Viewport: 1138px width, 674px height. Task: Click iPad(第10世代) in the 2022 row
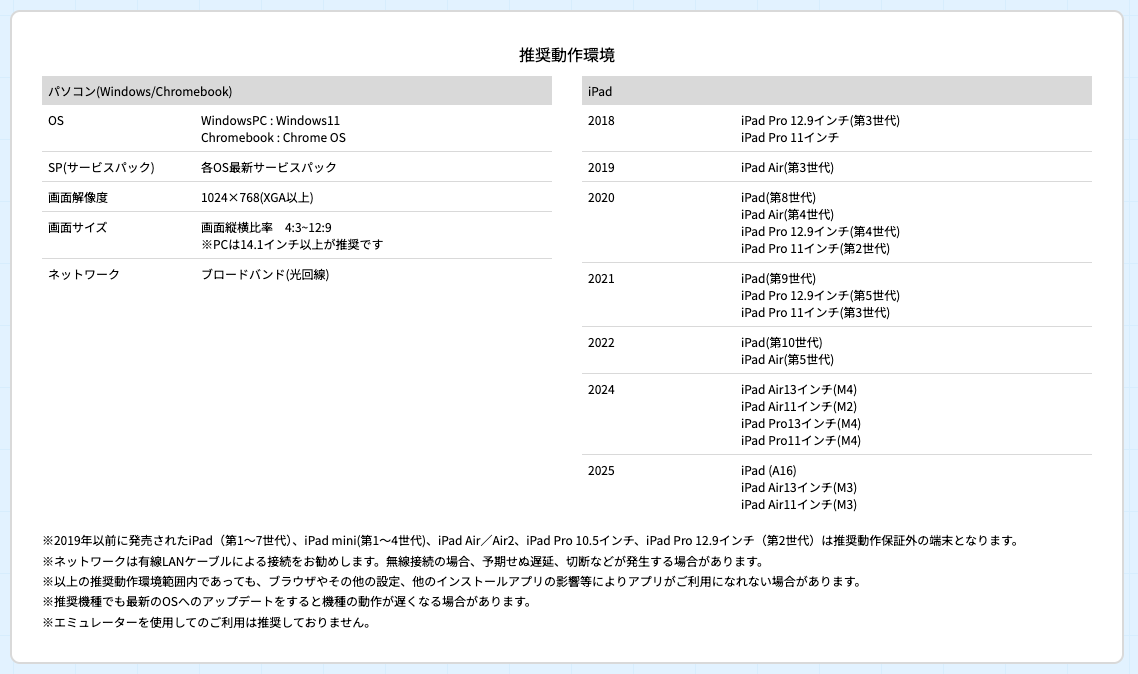click(781, 342)
